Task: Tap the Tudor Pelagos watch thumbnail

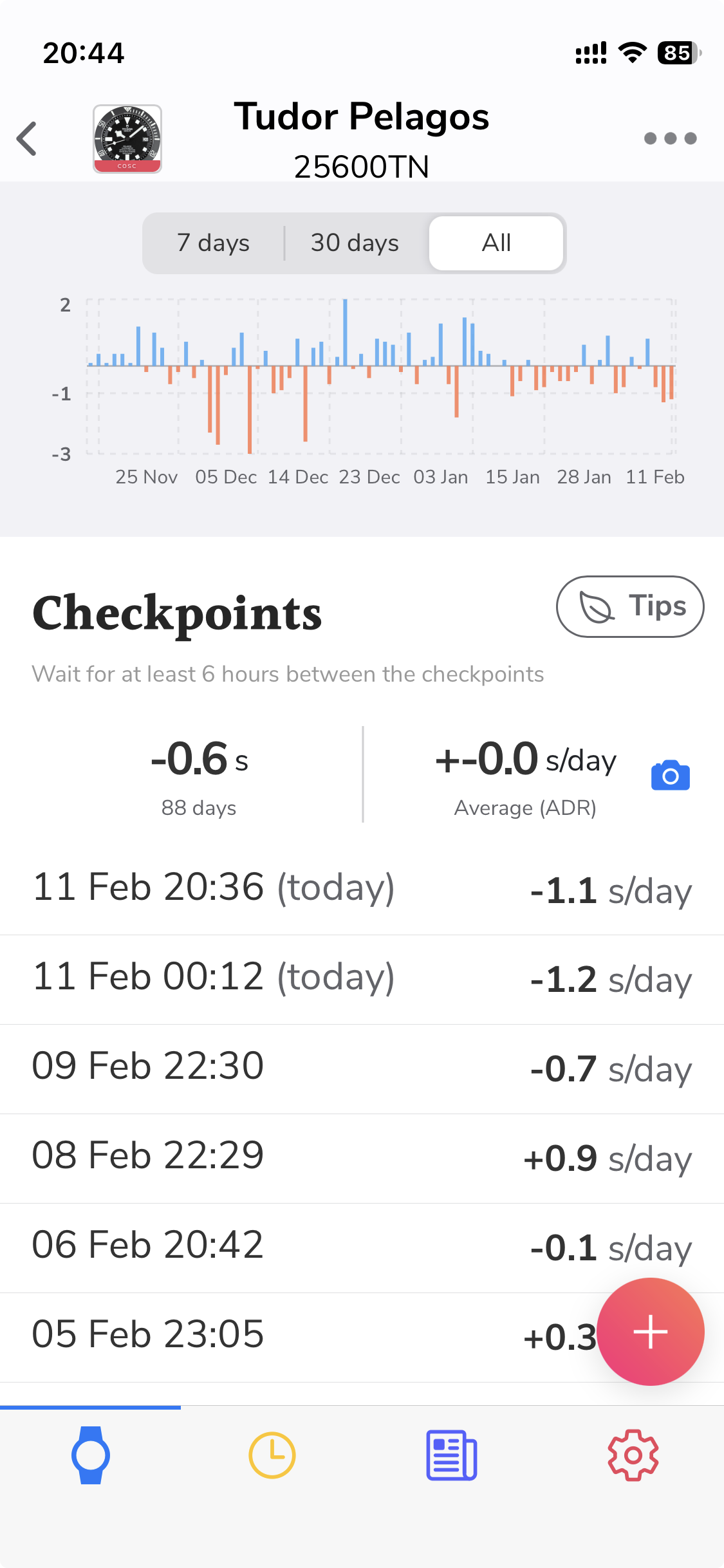Action: (x=127, y=139)
